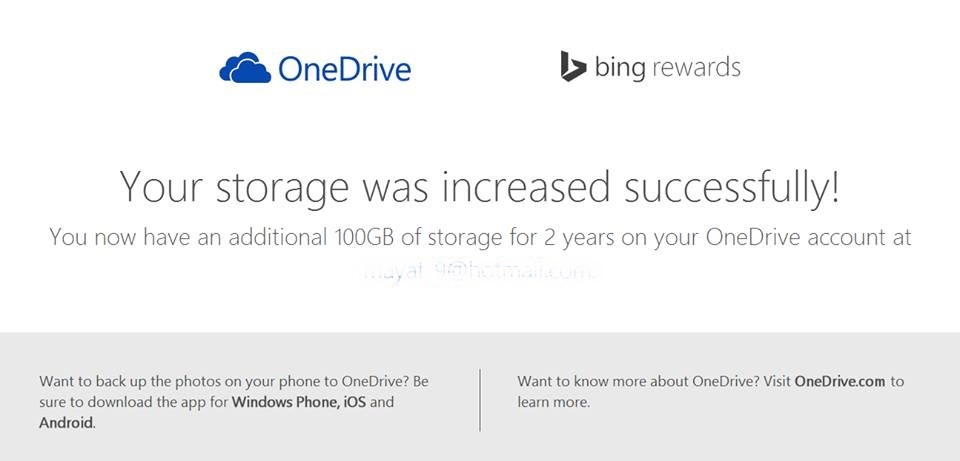Click the blue OneDrive cloud icon

click(245, 67)
